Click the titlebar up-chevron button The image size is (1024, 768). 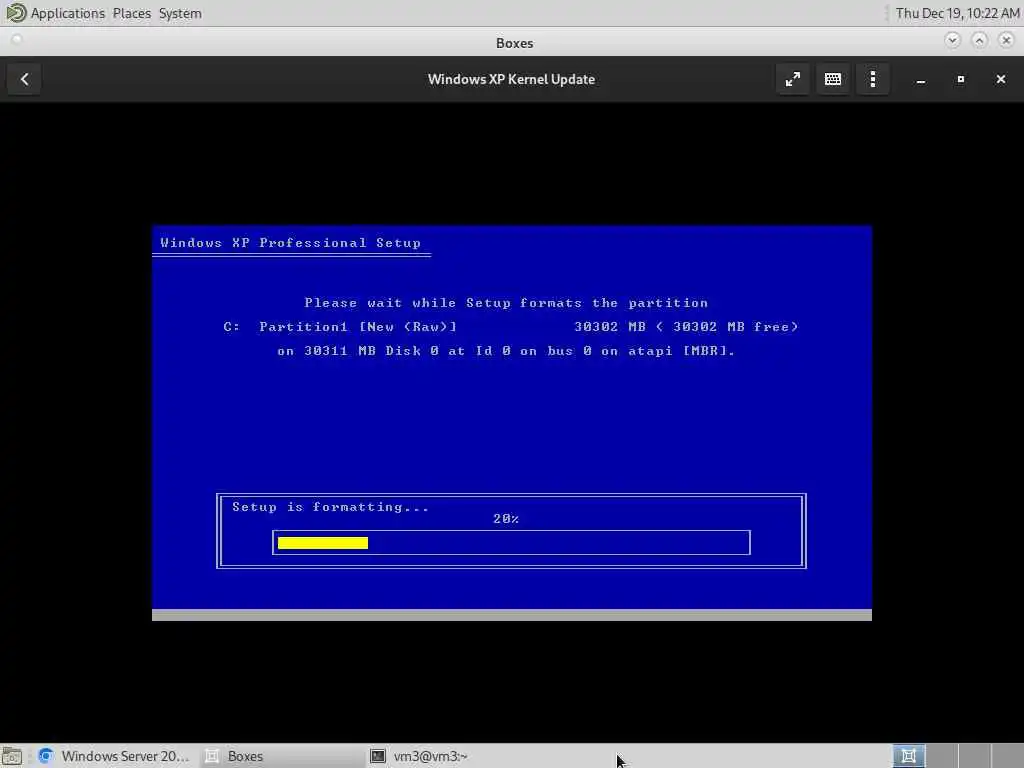(x=979, y=40)
